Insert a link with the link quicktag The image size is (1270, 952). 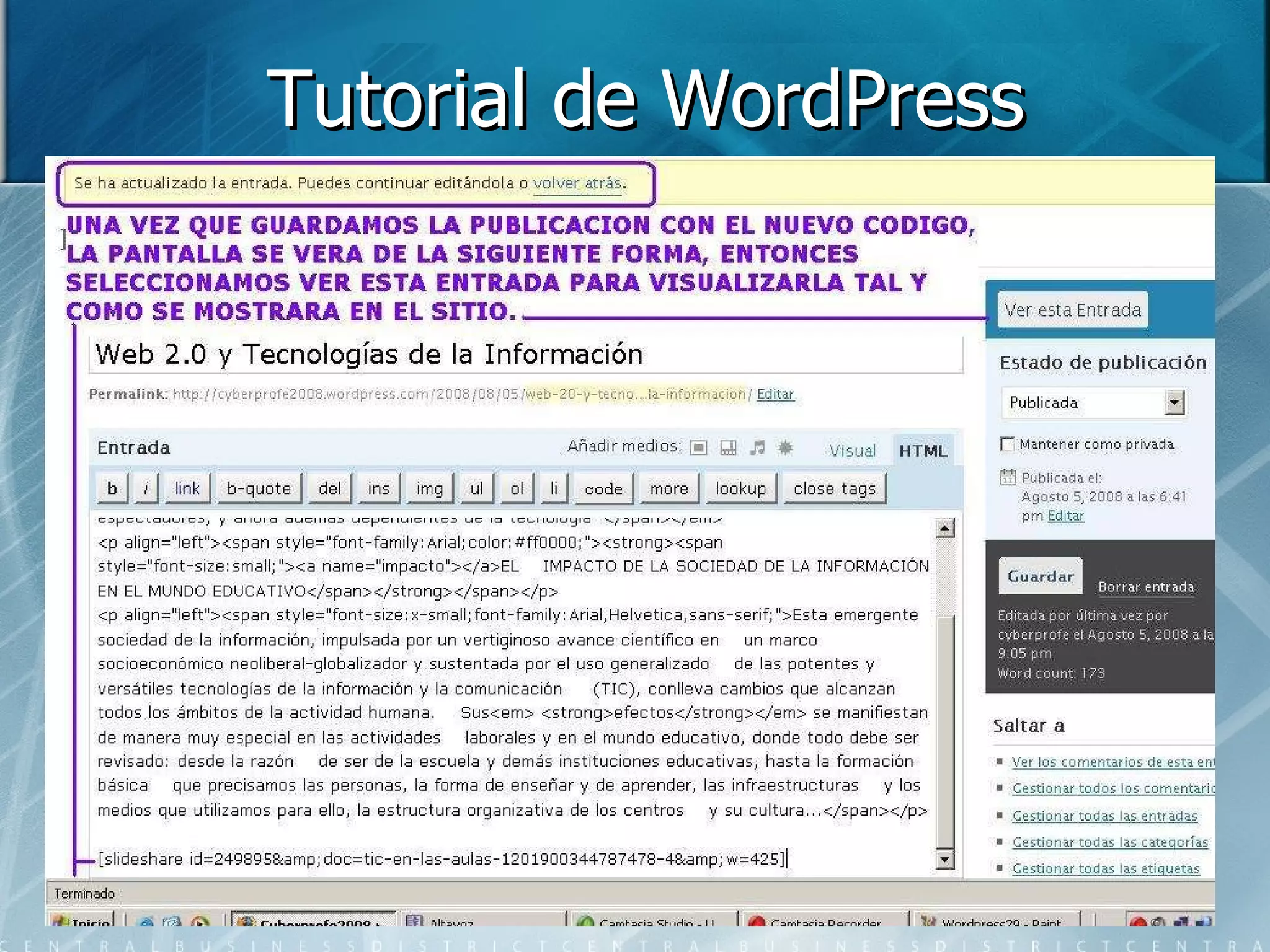click(187, 488)
